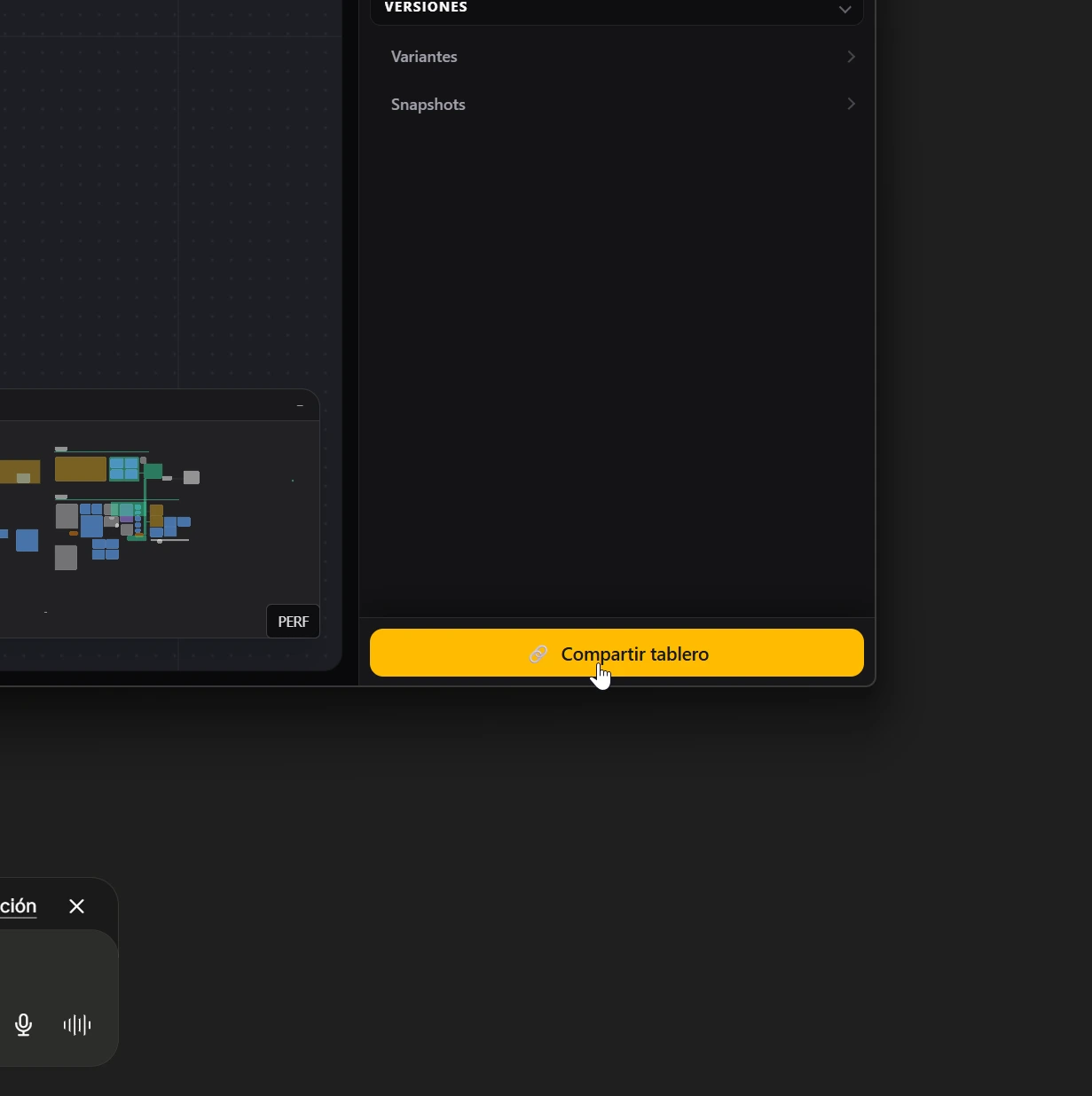Screen dimensions: 1092x1096
Task: Start voice mode with waveform icon
Action: coord(77,1025)
